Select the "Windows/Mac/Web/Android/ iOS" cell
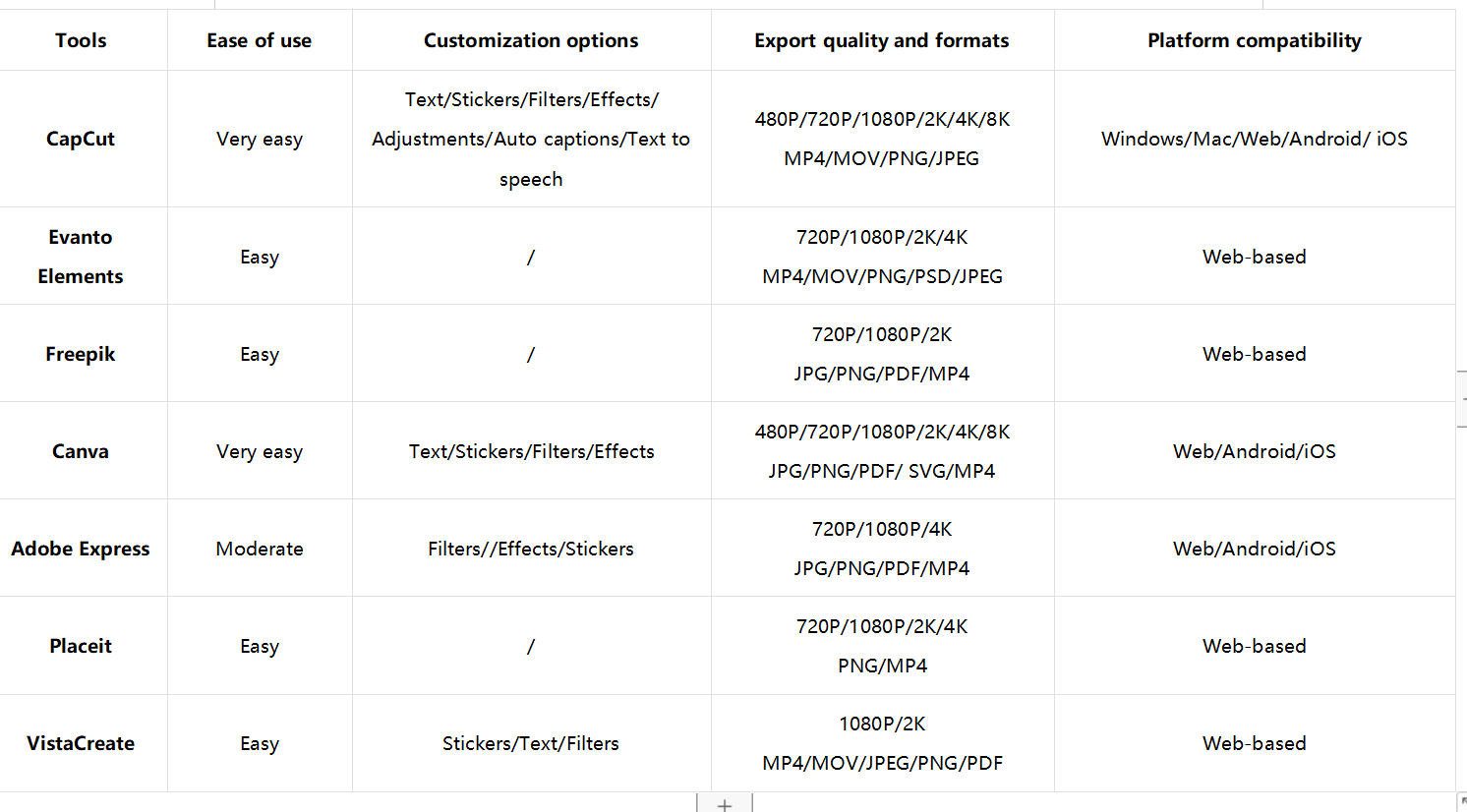The width and height of the screenshot is (1467, 812). click(1255, 139)
